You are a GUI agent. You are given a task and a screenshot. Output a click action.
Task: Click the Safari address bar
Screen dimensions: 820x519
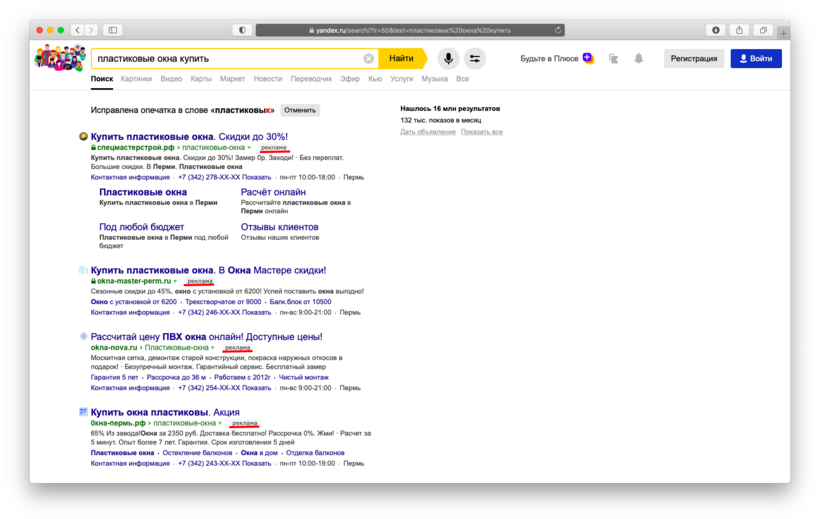tap(410, 30)
